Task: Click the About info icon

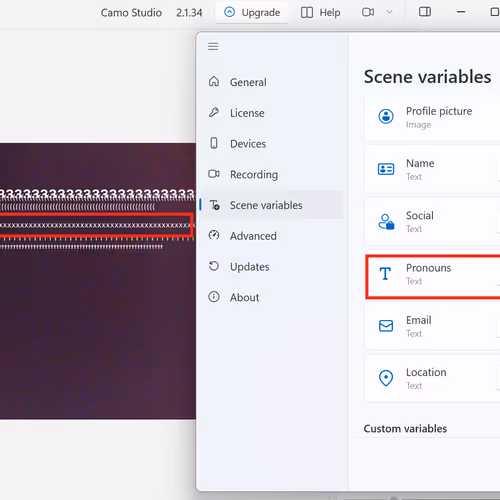Action: pyautogui.click(x=214, y=297)
